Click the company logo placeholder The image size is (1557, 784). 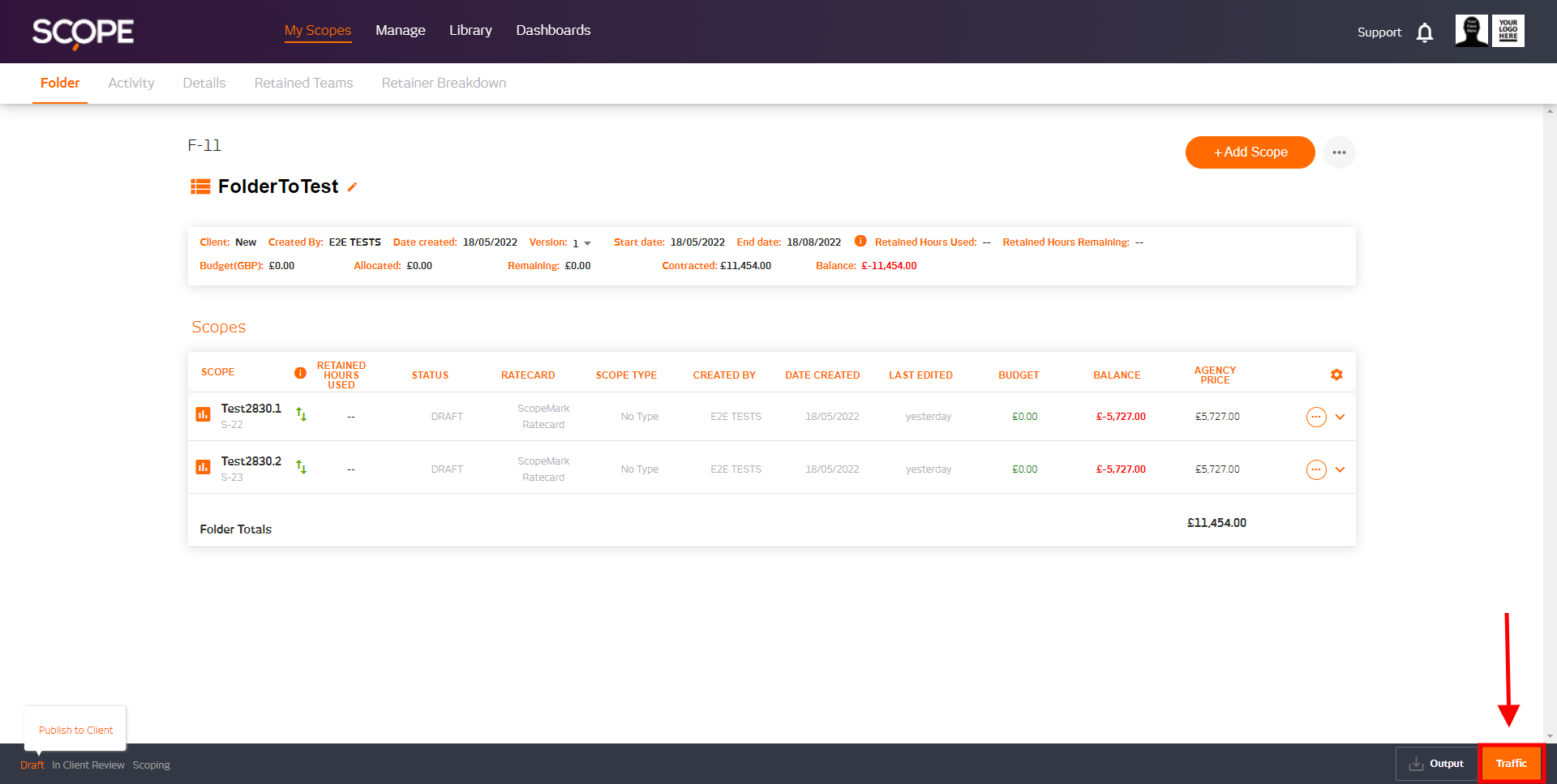(x=1508, y=31)
